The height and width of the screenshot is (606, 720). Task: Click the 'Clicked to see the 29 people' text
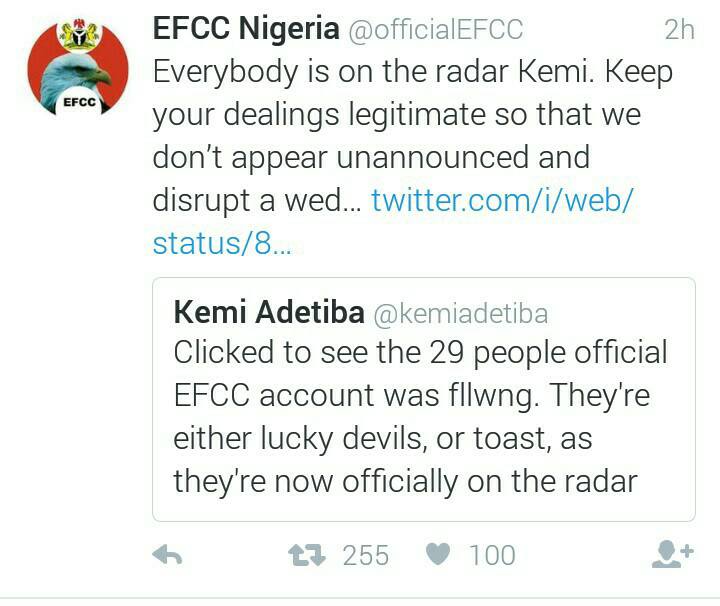(420, 354)
